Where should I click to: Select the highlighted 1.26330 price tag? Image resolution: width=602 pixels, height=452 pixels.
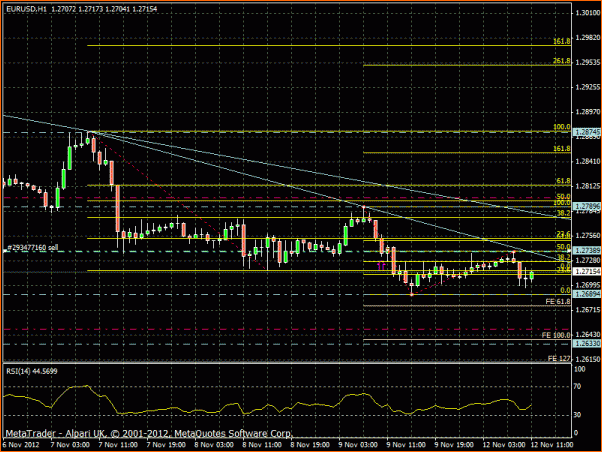tap(587, 343)
